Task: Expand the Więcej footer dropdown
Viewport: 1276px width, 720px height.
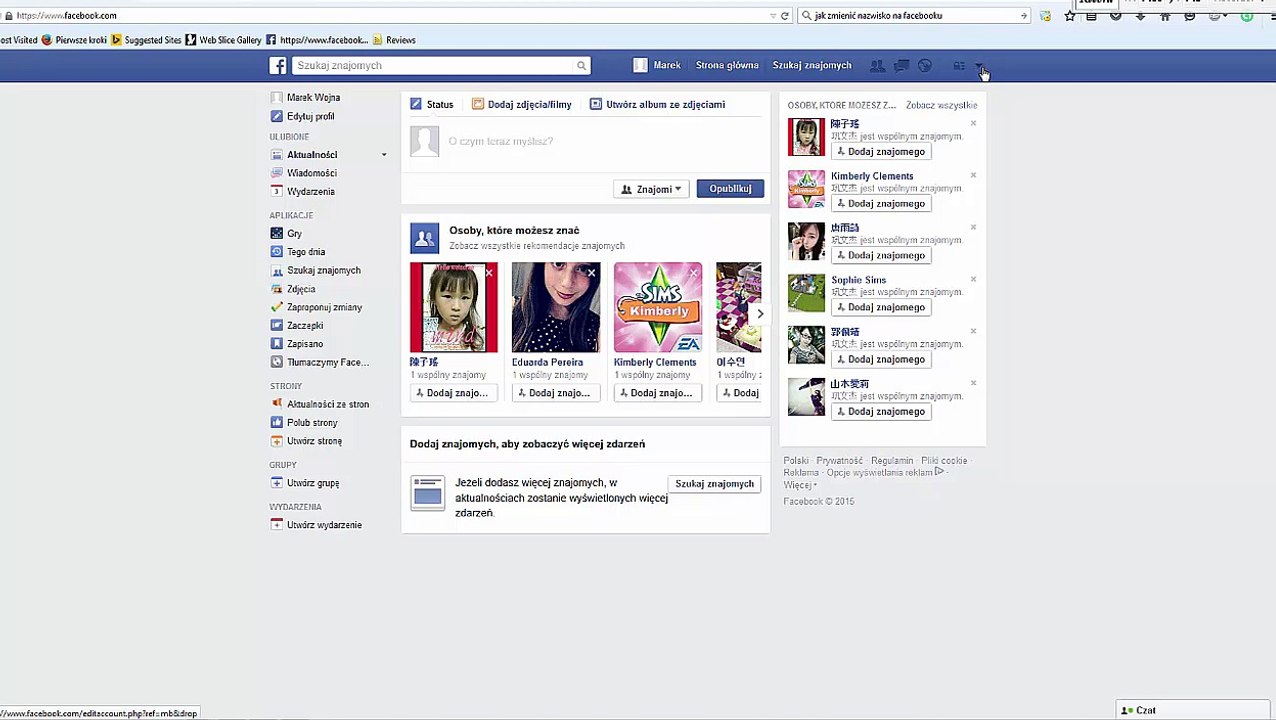Action: (x=800, y=485)
